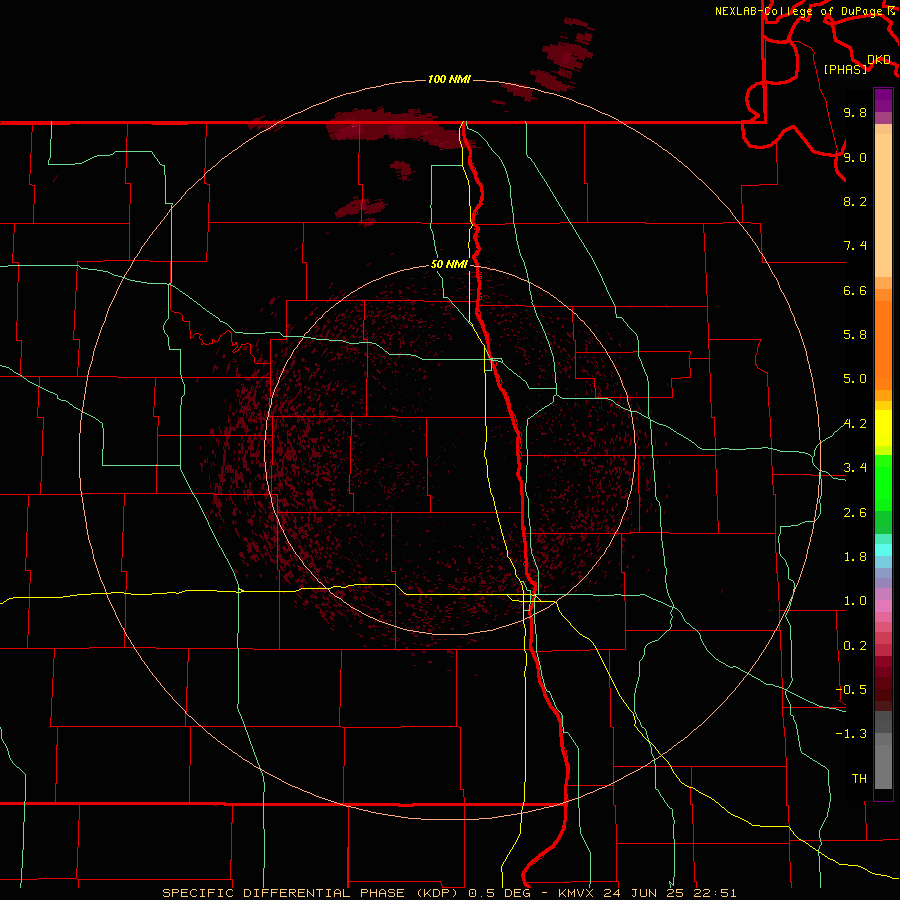Viewport: 900px width, 900px height.
Task: Click the 5.8 scale value
Action: [x=855, y=335]
